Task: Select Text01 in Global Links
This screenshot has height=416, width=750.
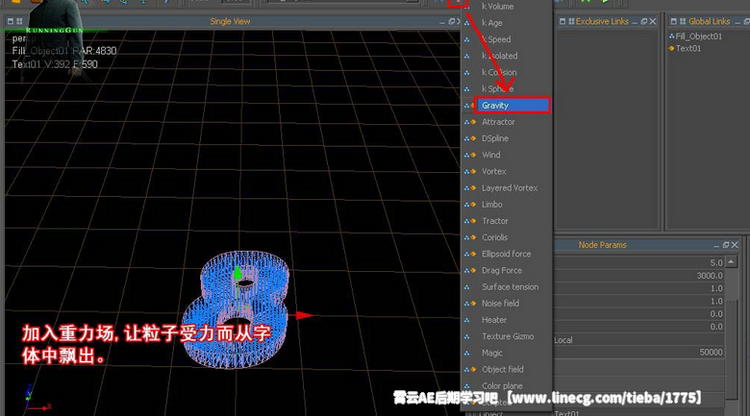Action: coord(688,48)
